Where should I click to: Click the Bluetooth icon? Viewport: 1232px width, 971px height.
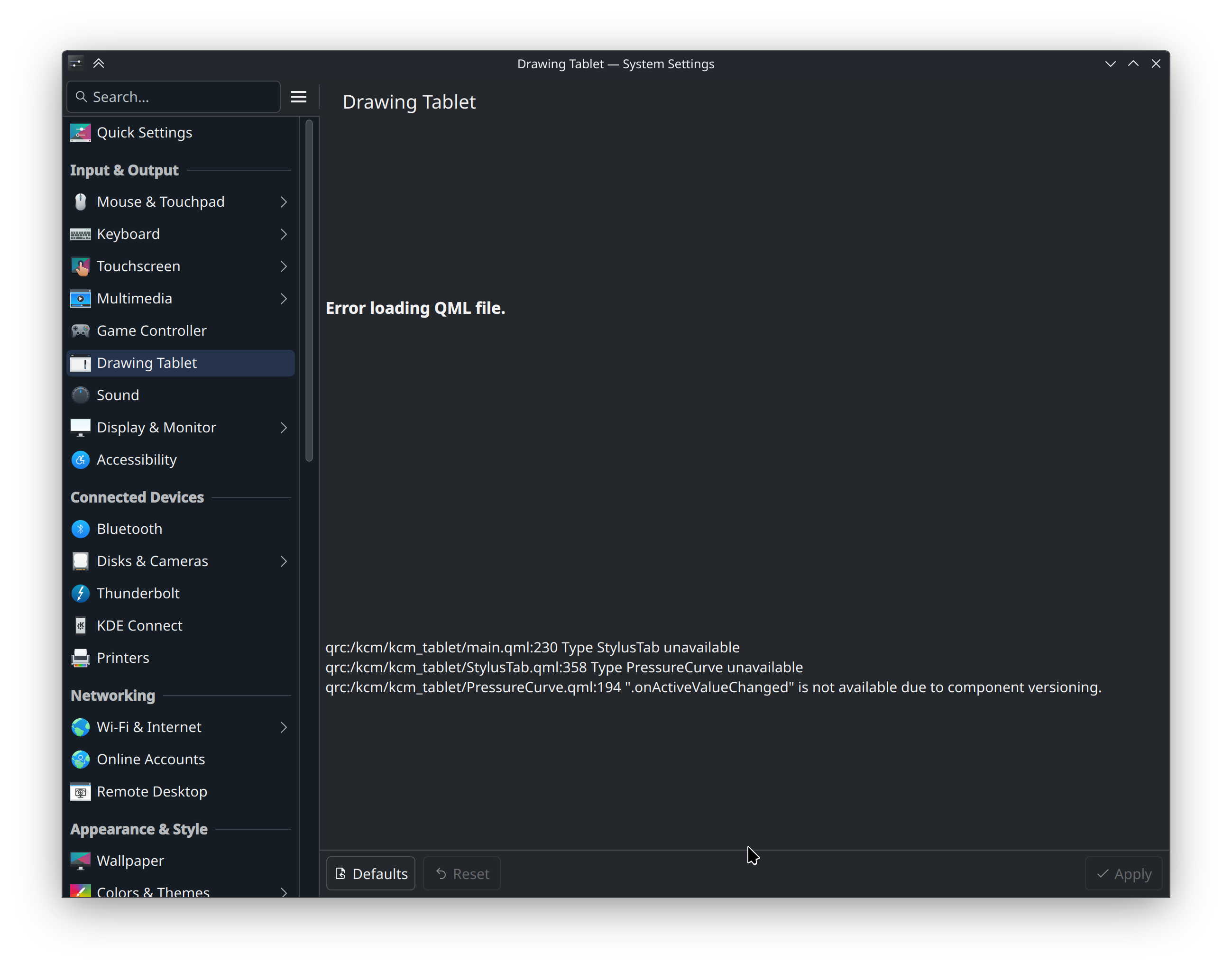80,529
